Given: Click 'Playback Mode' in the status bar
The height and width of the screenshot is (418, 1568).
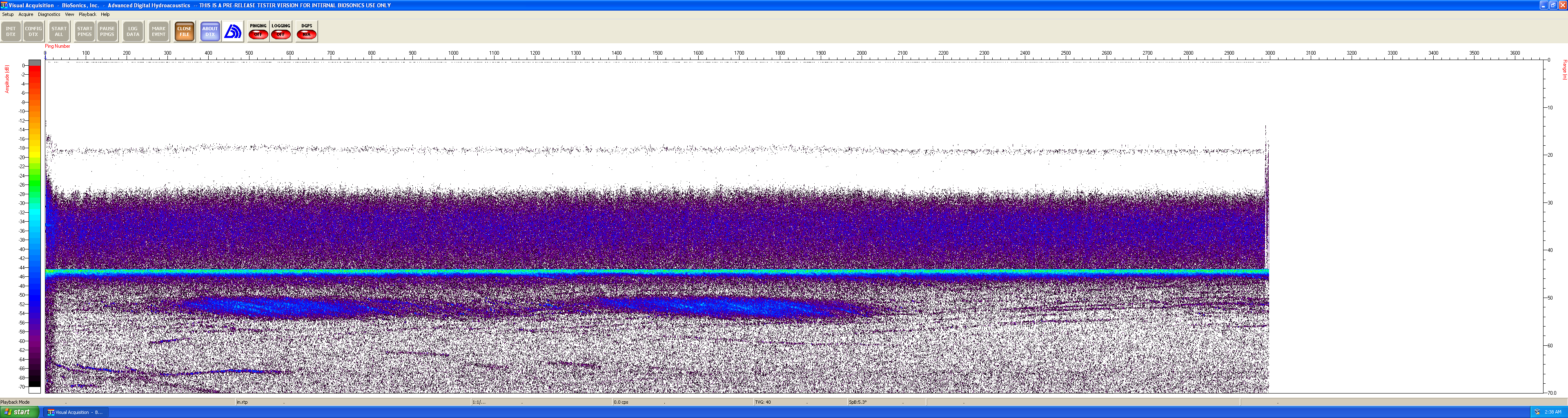Looking at the screenshot, I should point(15,402).
